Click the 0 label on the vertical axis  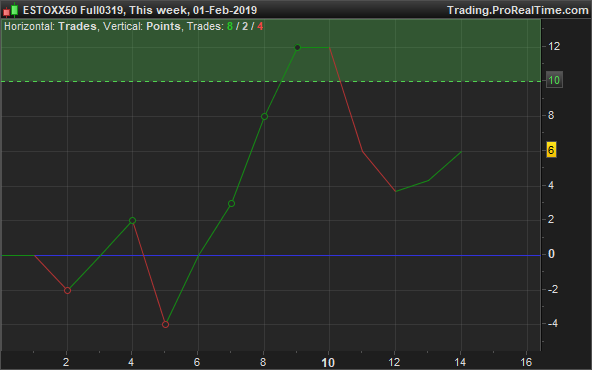click(551, 254)
